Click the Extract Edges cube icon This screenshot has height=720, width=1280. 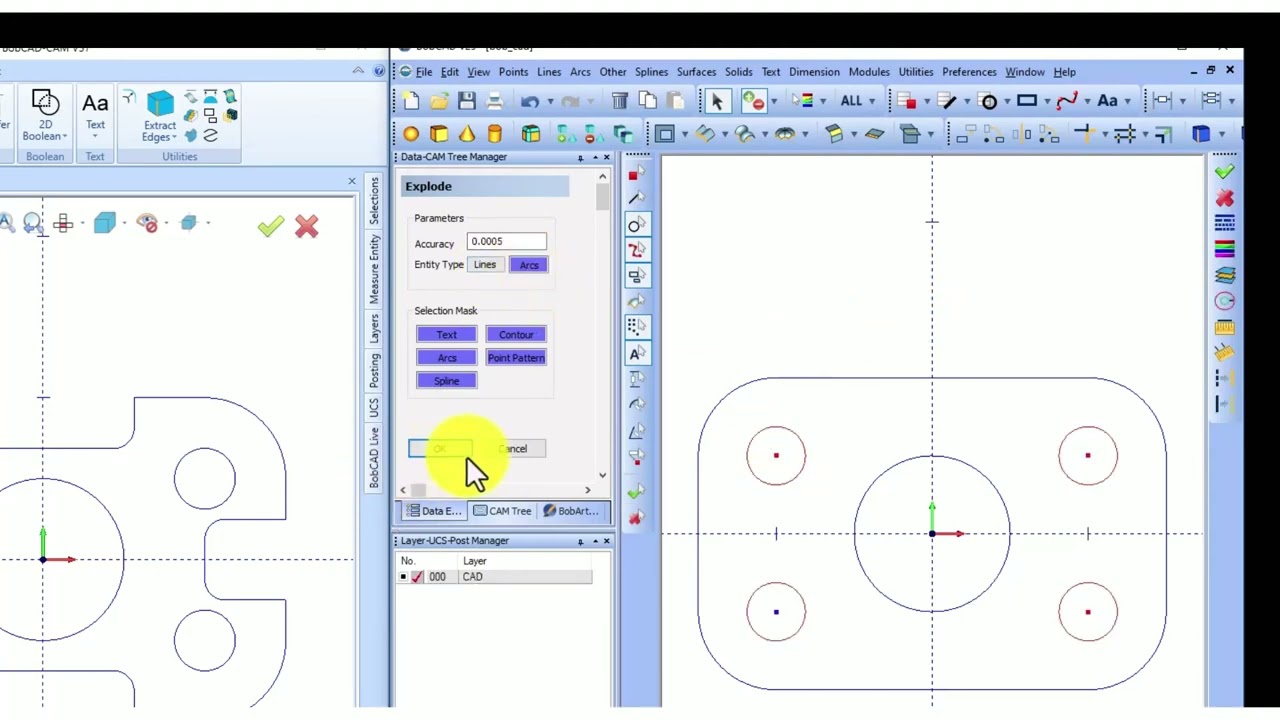(x=160, y=104)
